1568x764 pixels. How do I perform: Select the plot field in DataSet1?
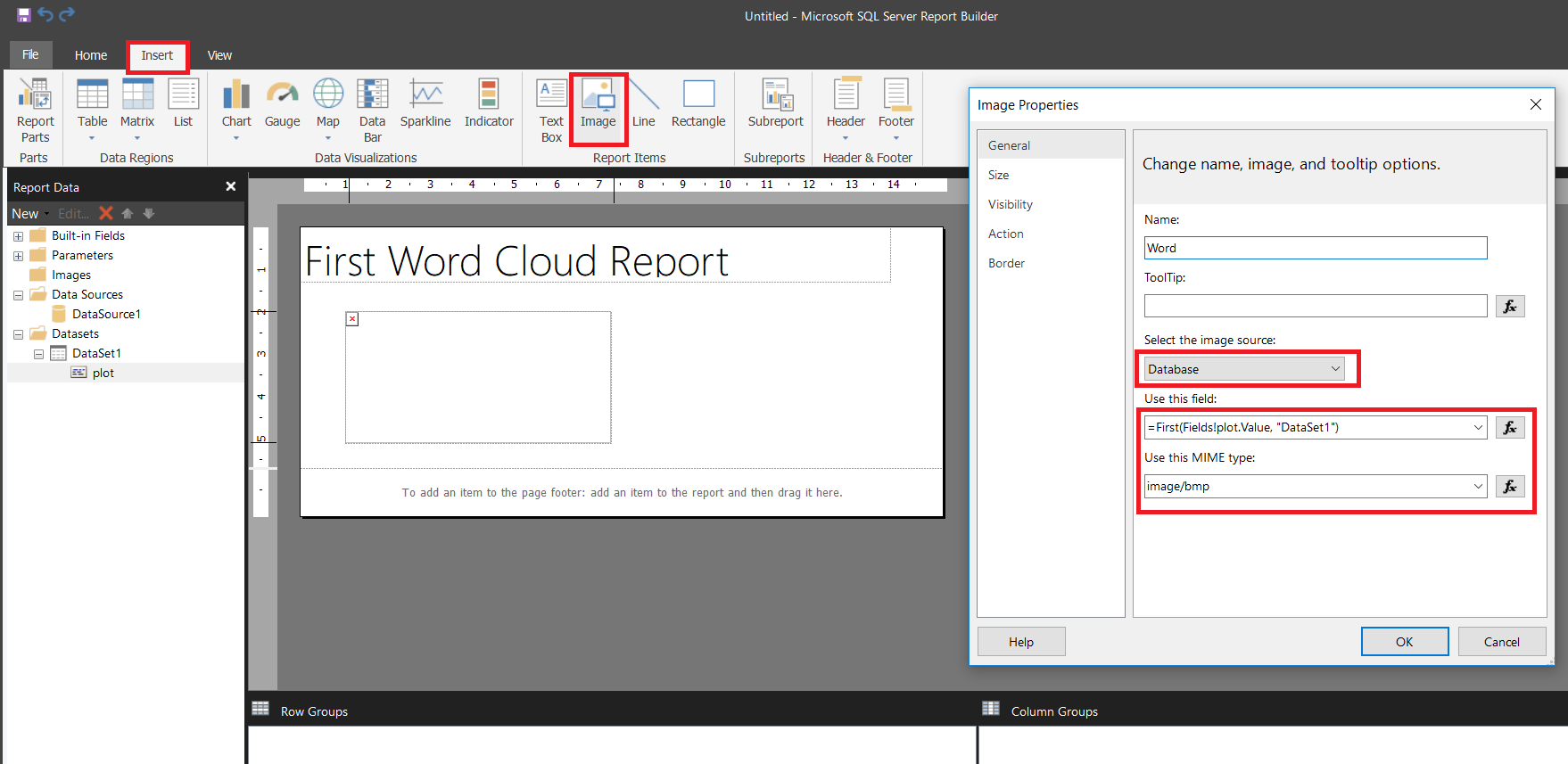pyautogui.click(x=103, y=373)
